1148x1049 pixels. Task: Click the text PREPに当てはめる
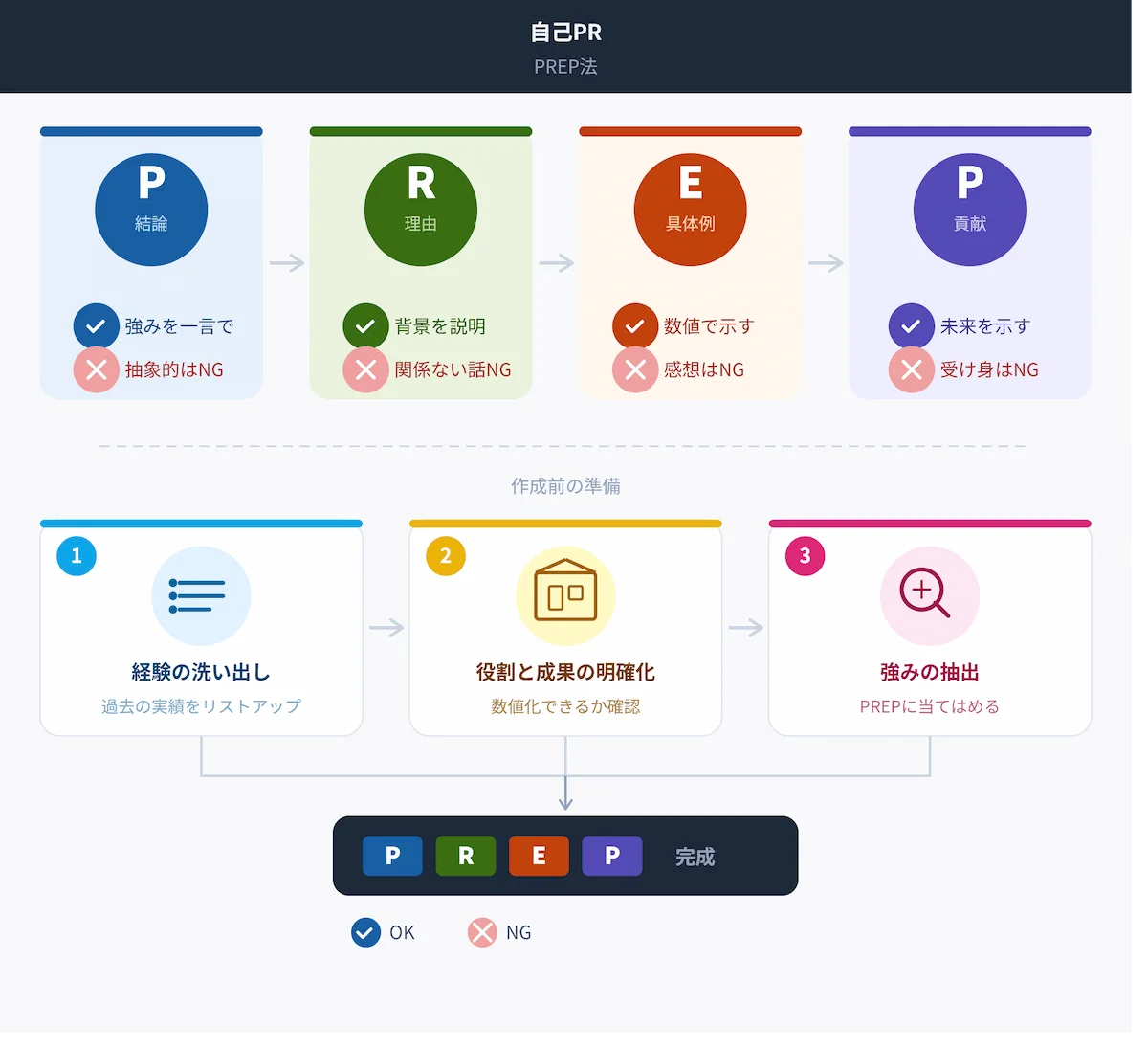tap(930, 706)
